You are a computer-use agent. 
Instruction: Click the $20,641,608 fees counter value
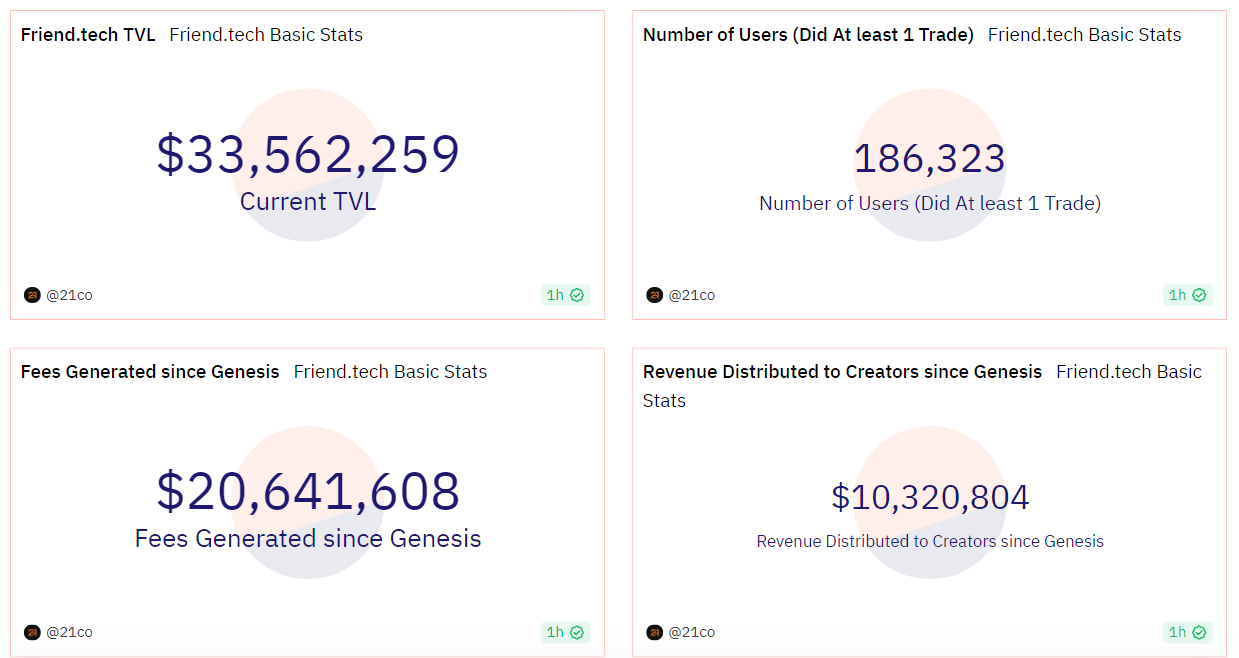click(308, 492)
